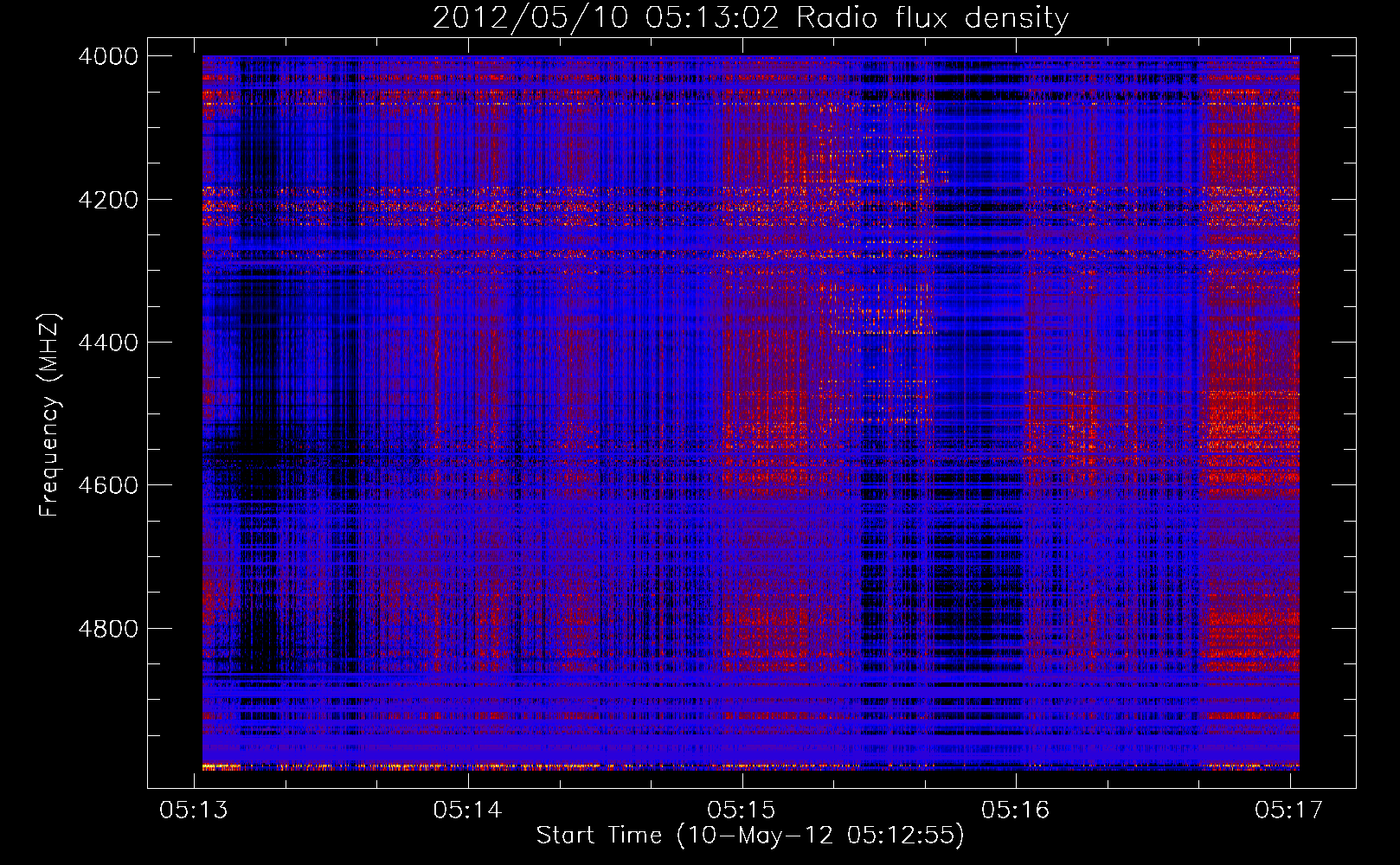Click the 05:14 time tick label
This screenshot has width=1400, height=865.
point(468,810)
